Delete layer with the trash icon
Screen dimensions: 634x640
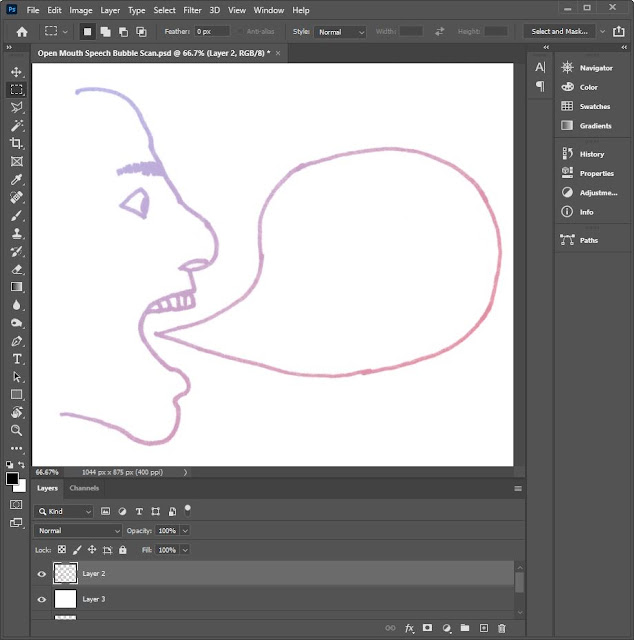tap(502, 628)
